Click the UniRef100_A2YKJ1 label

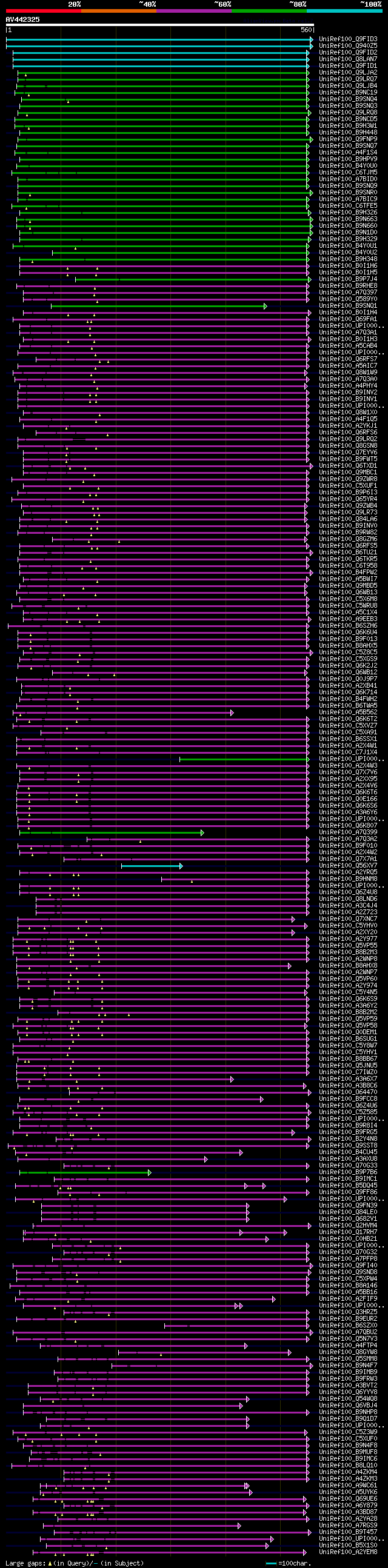point(348,426)
